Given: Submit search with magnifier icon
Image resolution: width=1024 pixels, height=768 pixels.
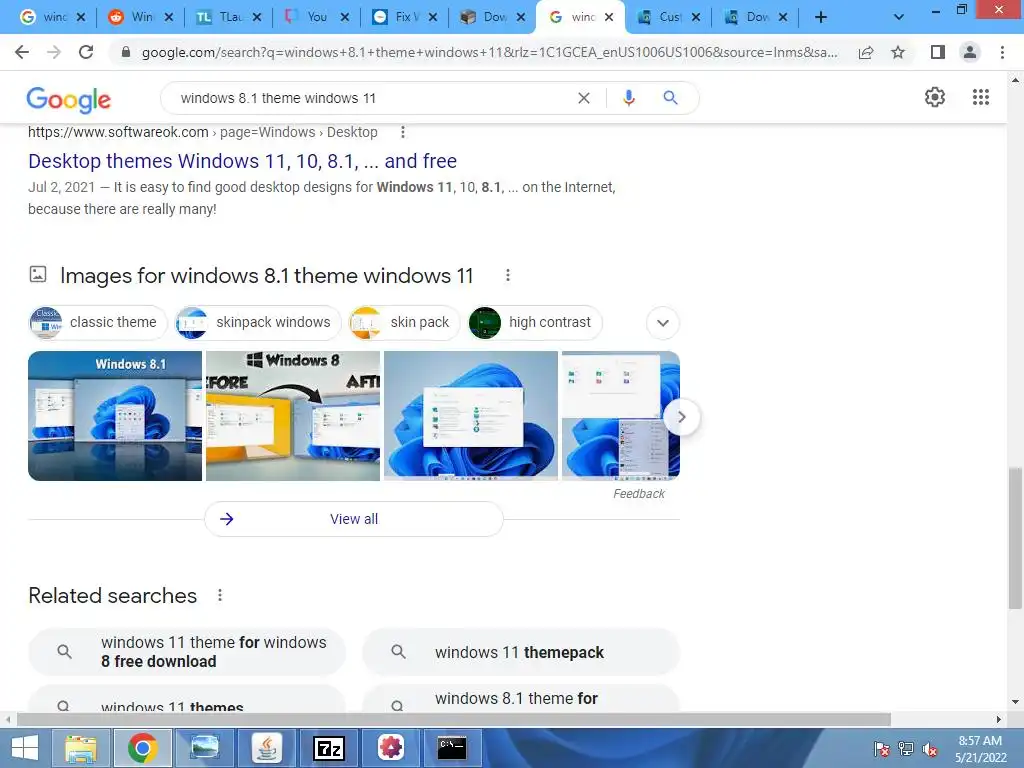Looking at the screenshot, I should coord(670,98).
